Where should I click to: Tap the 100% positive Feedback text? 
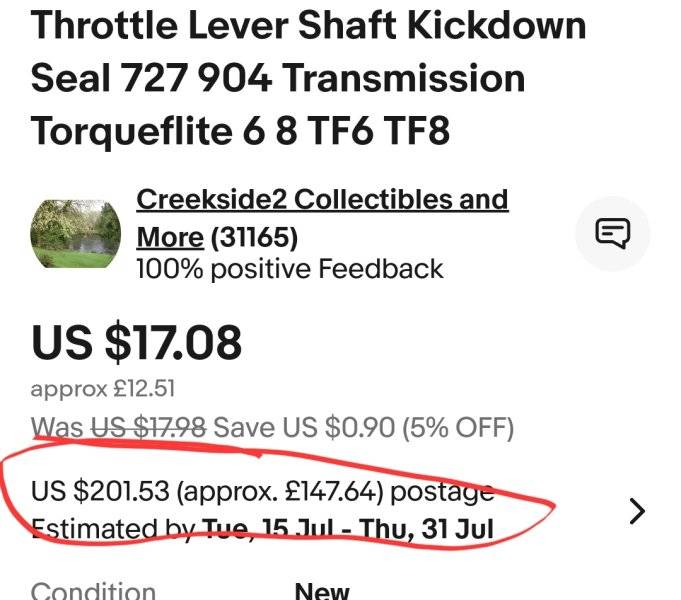(289, 268)
